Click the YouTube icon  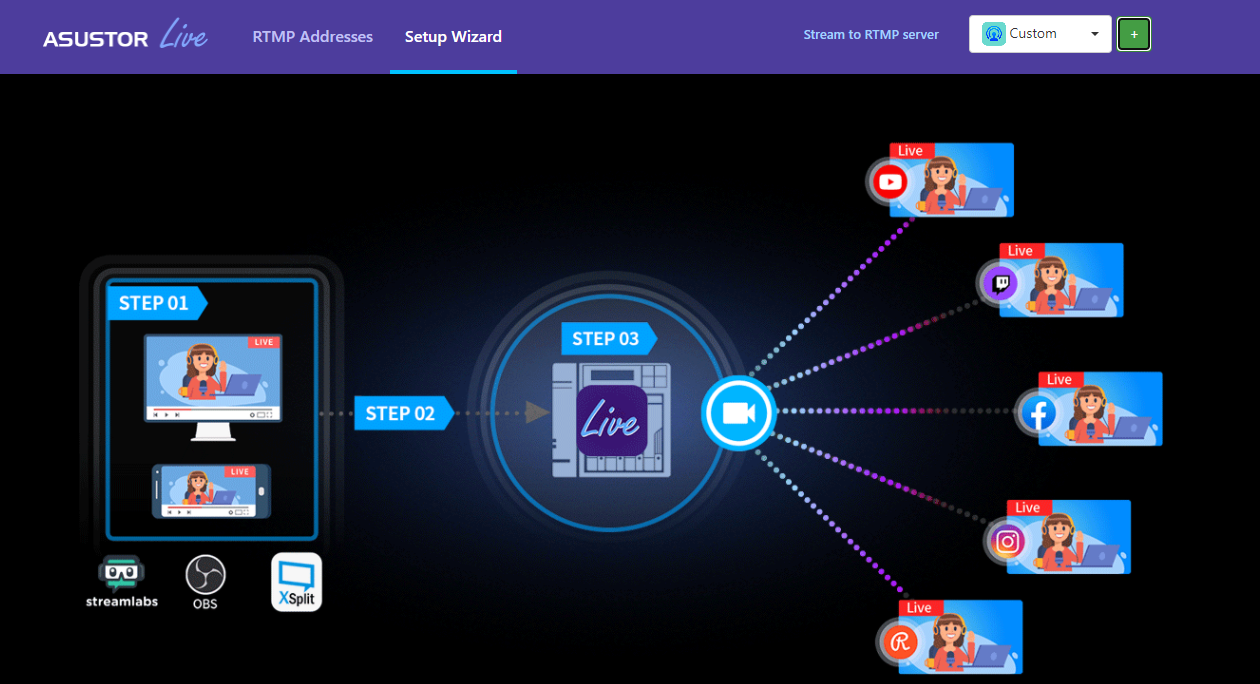[x=889, y=182]
